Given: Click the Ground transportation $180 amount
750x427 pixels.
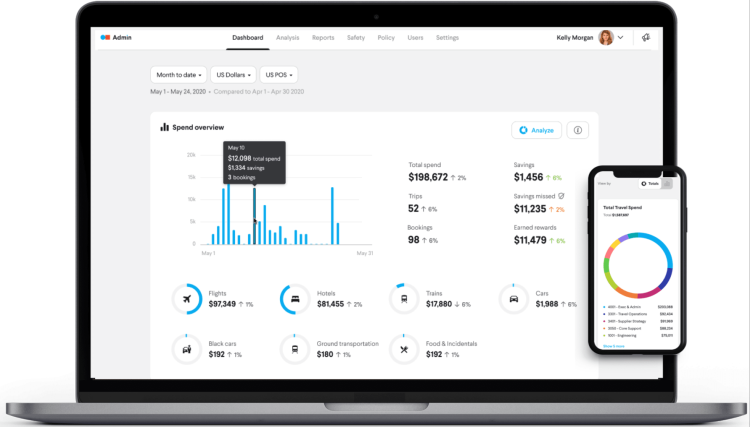Looking at the screenshot, I should [x=325, y=354].
